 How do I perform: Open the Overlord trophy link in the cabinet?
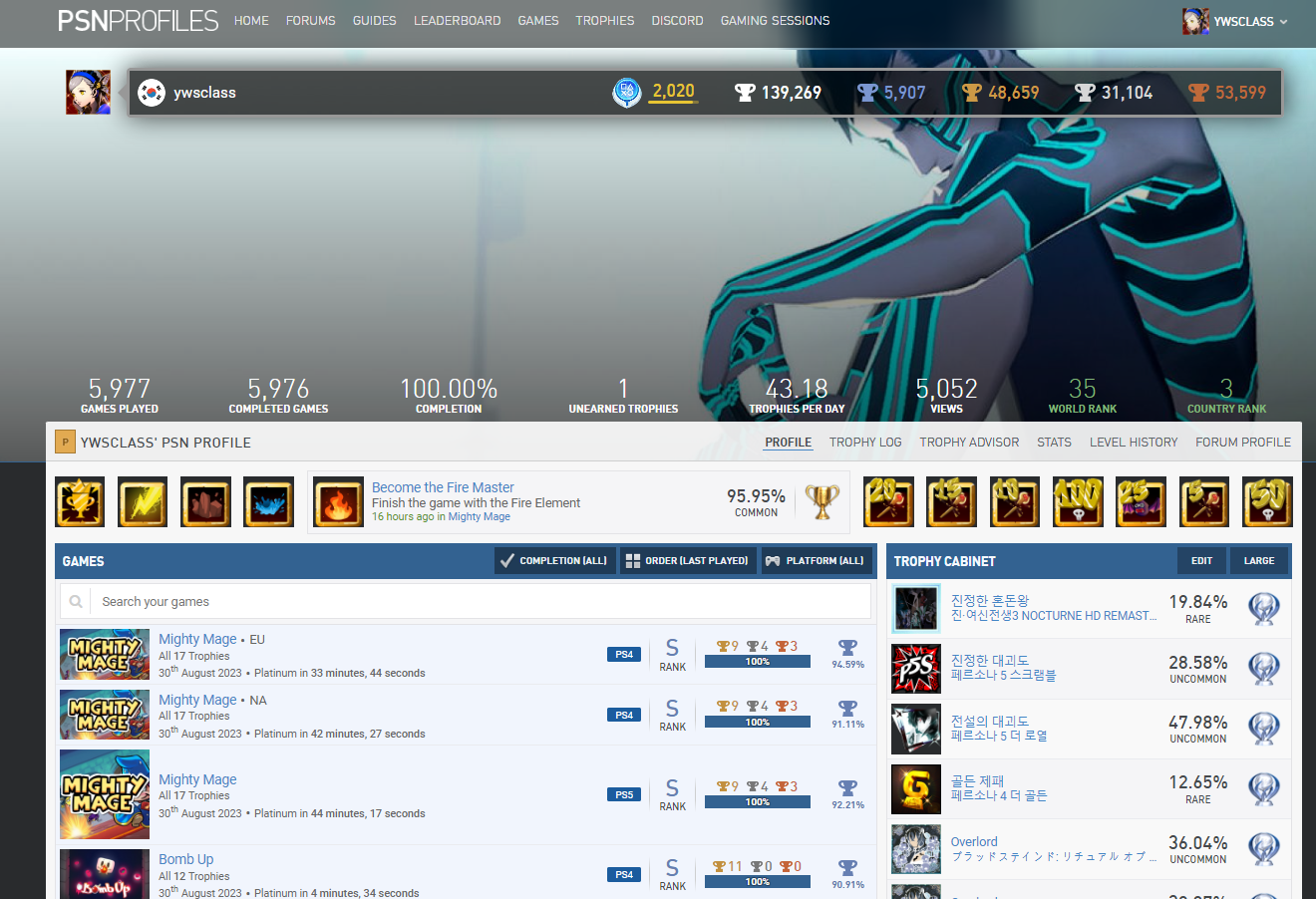click(x=974, y=842)
